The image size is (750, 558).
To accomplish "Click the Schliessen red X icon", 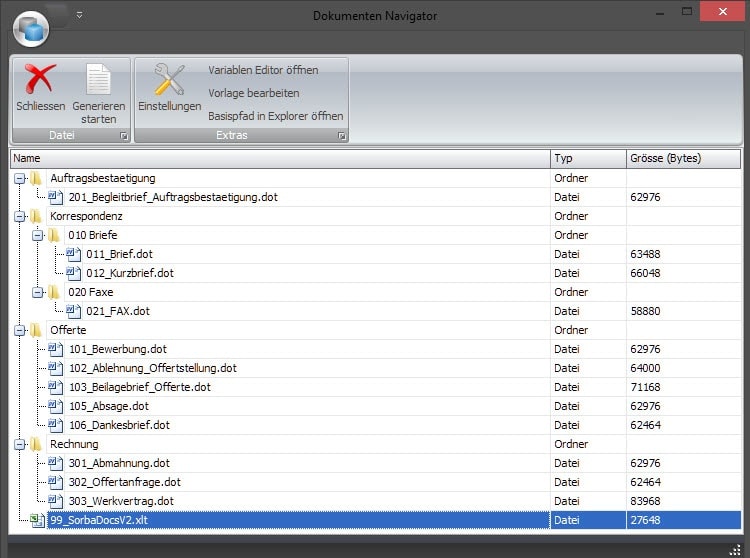I will coord(40,79).
